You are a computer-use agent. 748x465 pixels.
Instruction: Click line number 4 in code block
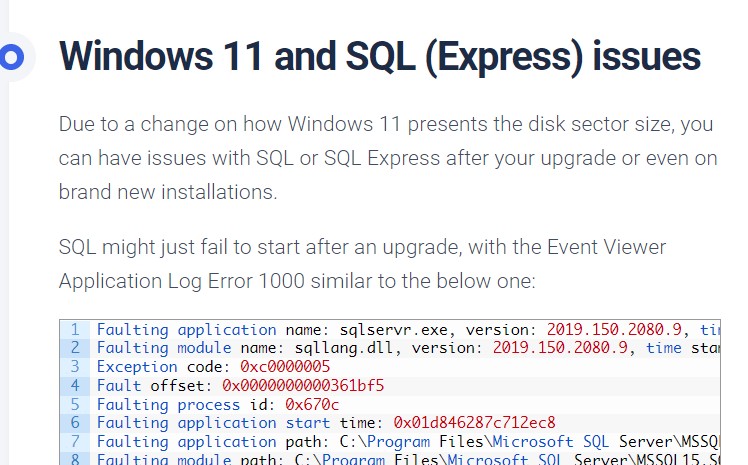pyautogui.click(x=75, y=385)
